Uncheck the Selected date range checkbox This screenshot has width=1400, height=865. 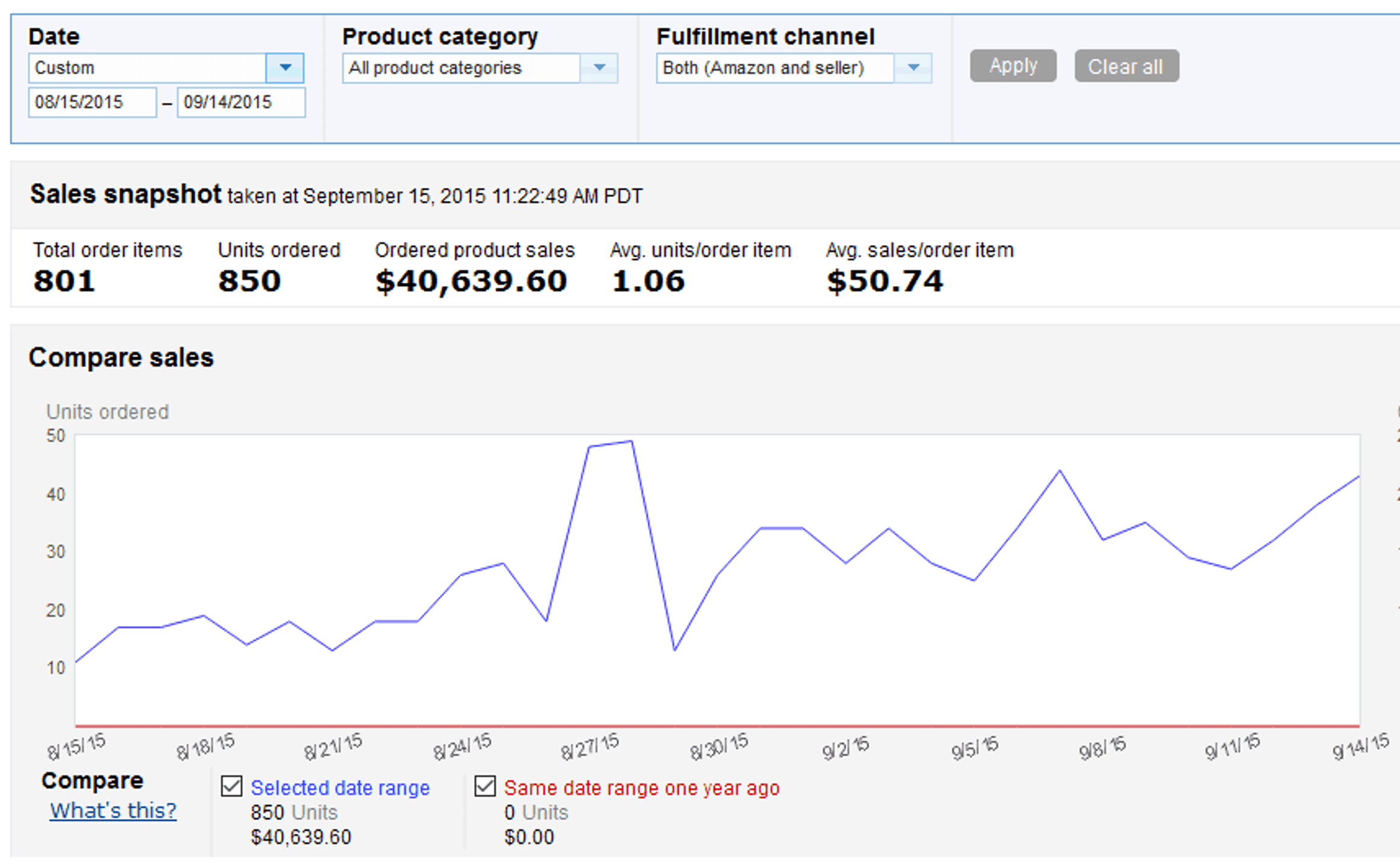pyautogui.click(x=232, y=786)
